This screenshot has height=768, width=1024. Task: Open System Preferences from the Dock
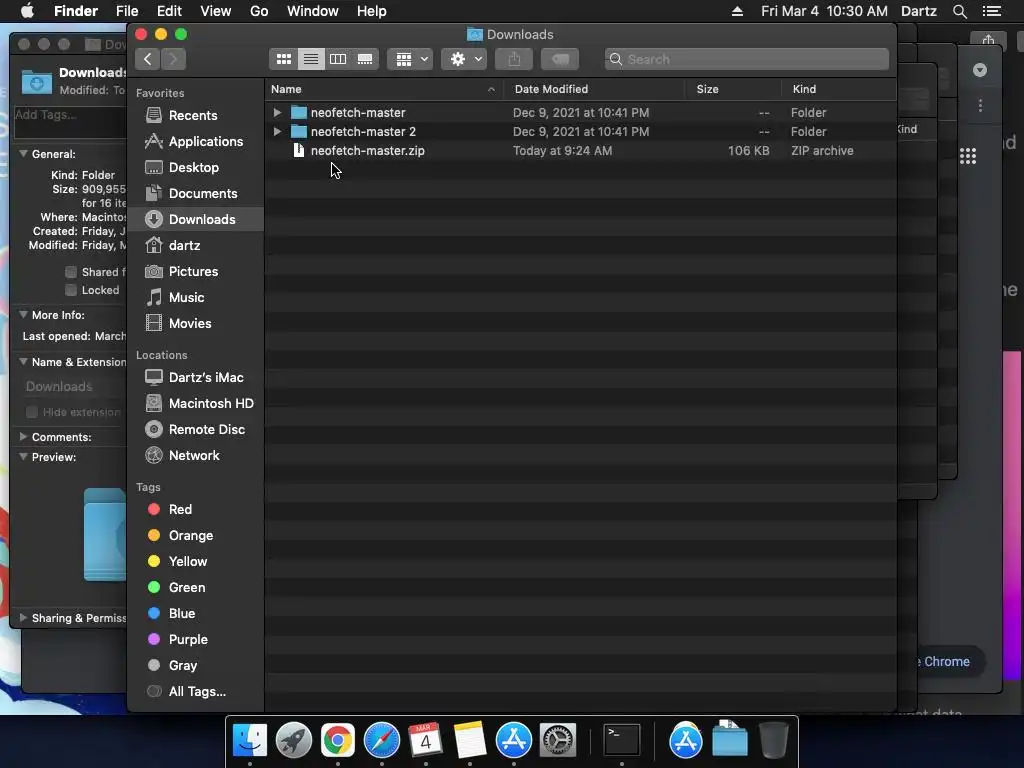[557, 740]
